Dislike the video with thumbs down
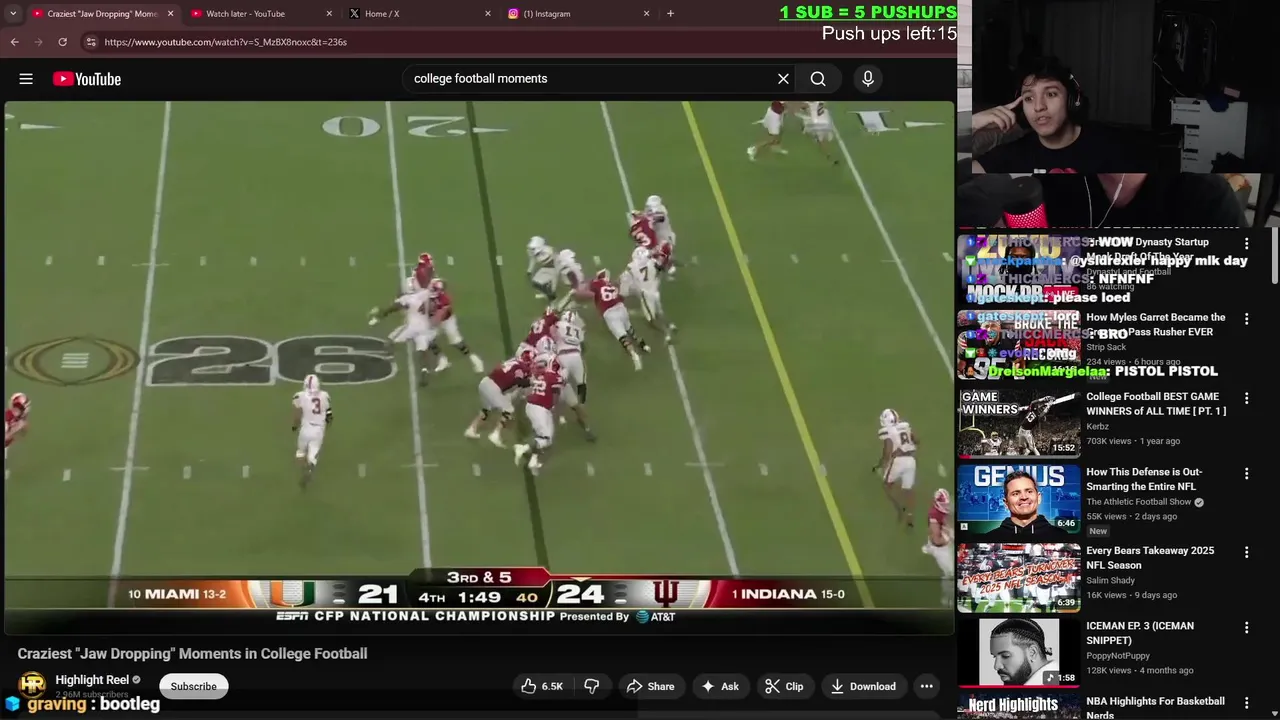Screen dimensions: 1280x720 (x=592, y=686)
